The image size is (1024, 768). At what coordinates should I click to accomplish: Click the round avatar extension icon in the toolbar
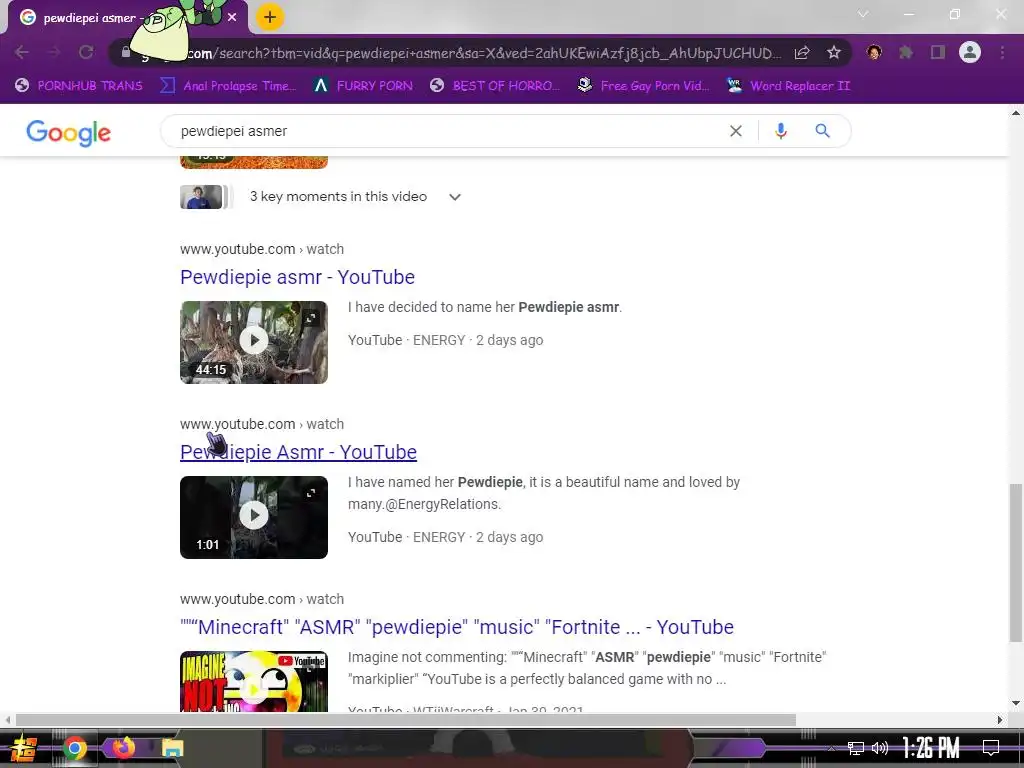(x=874, y=52)
